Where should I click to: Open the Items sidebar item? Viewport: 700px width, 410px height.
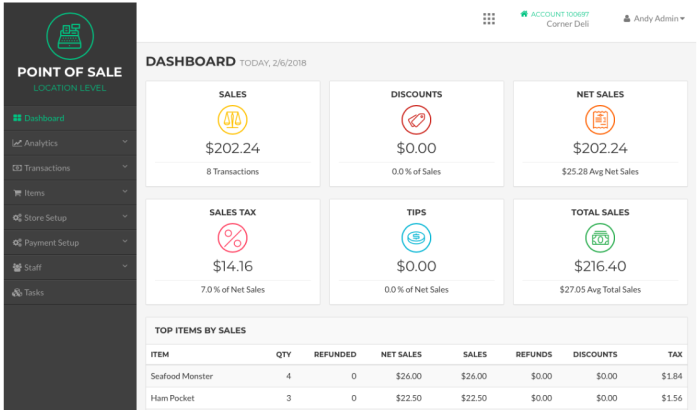coord(70,193)
